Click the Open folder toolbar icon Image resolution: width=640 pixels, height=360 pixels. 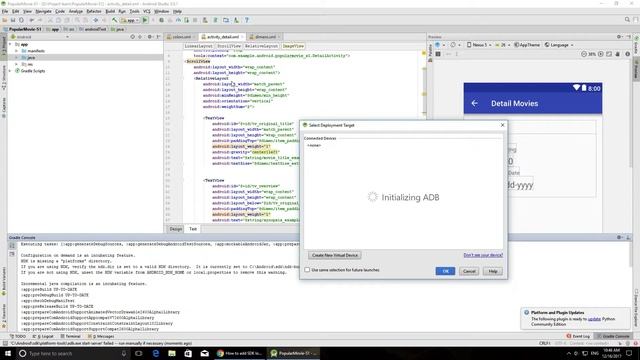(x=4, y=20)
